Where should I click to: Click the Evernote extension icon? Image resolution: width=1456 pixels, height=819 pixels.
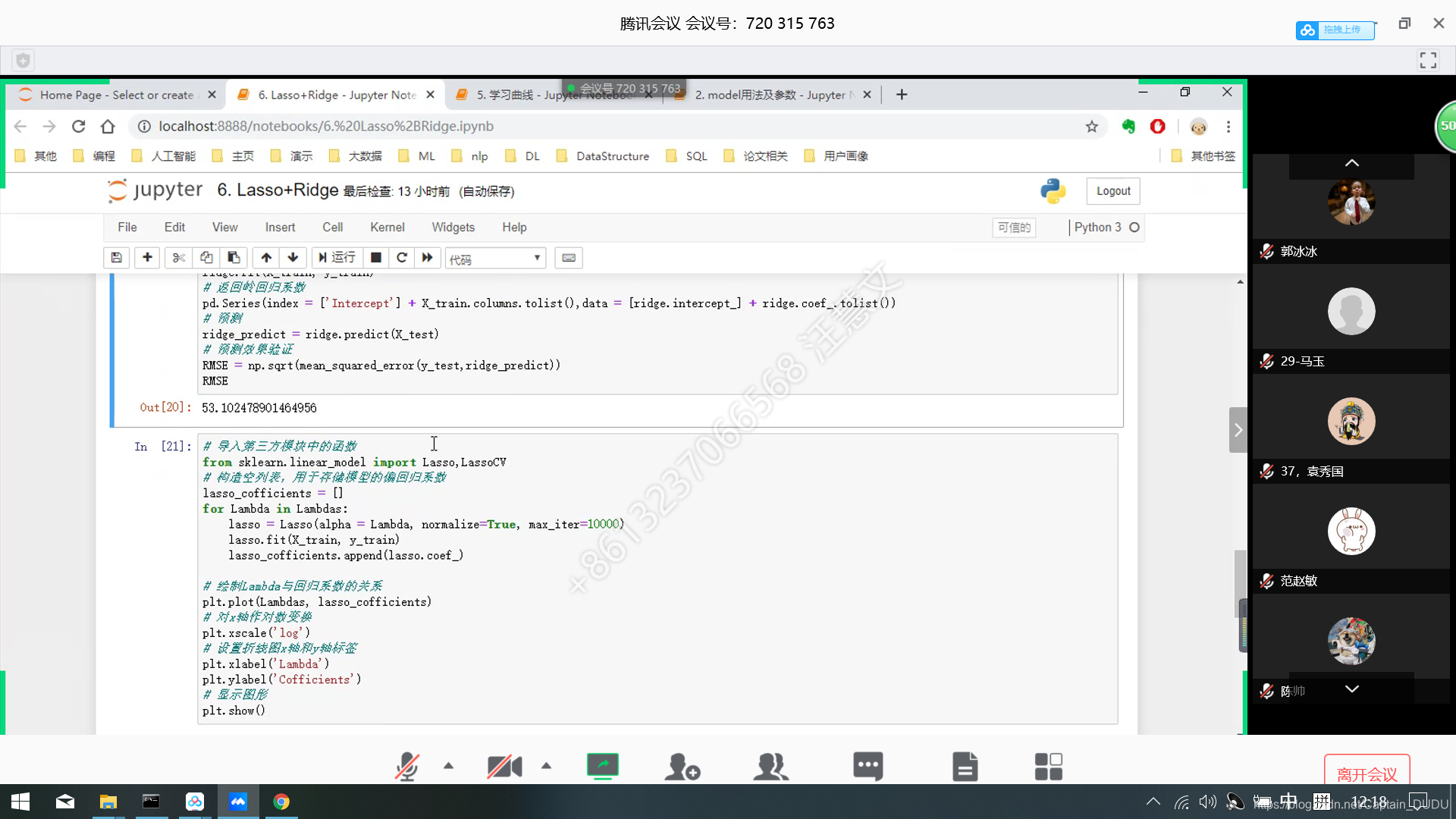click(x=1128, y=127)
